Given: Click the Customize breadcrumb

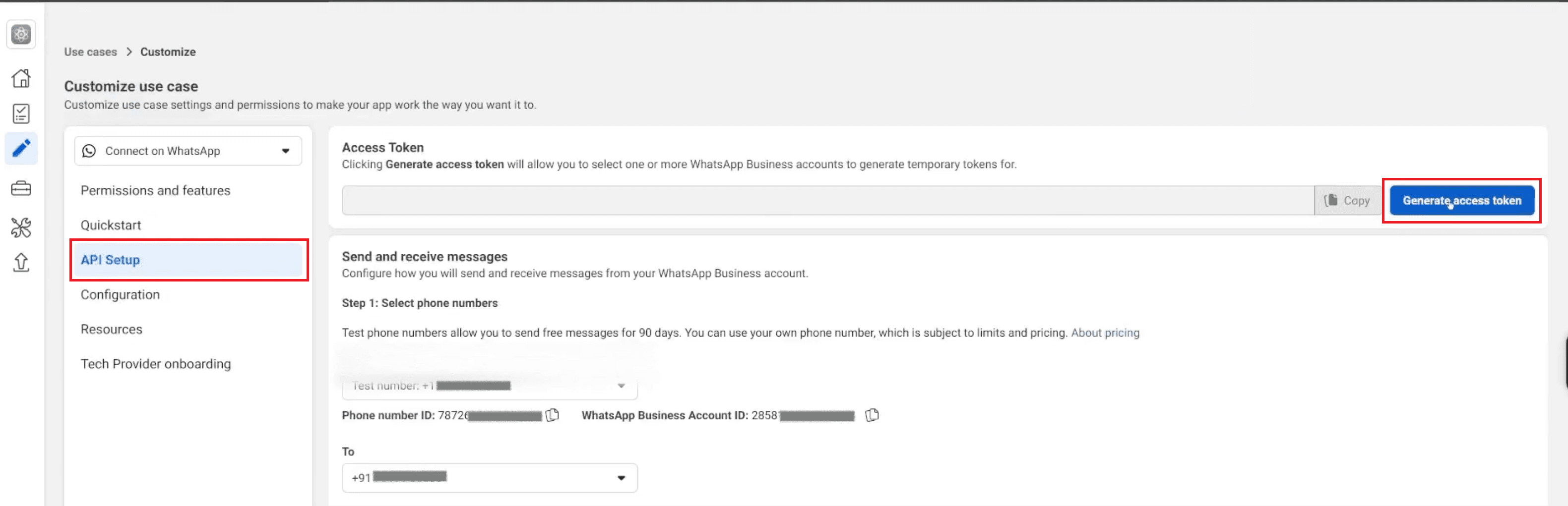Looking at the screenshot, I should 168,52.
